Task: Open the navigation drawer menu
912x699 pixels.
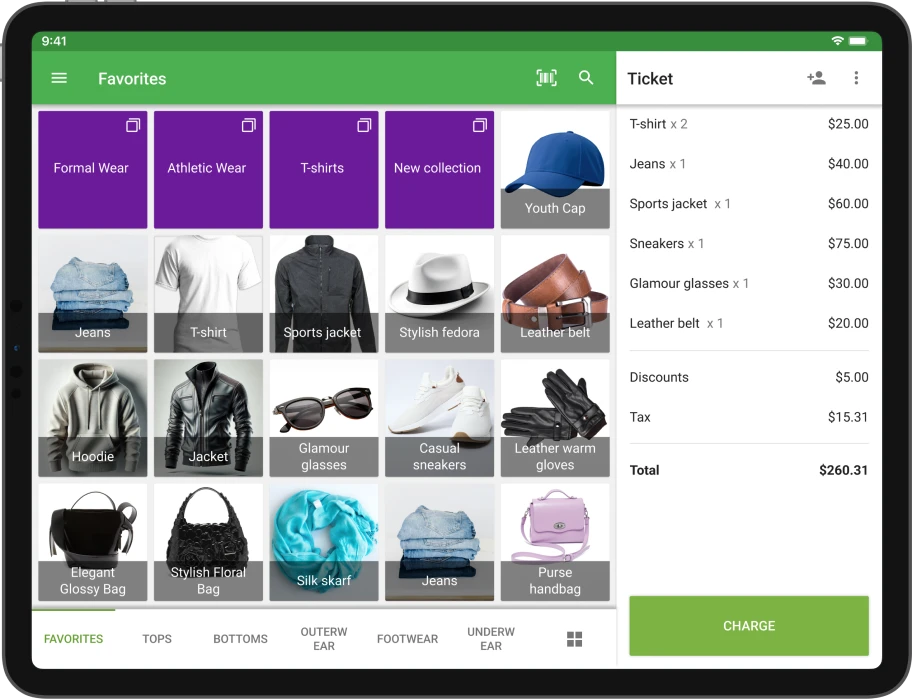Action: click(x=58, y=78)
